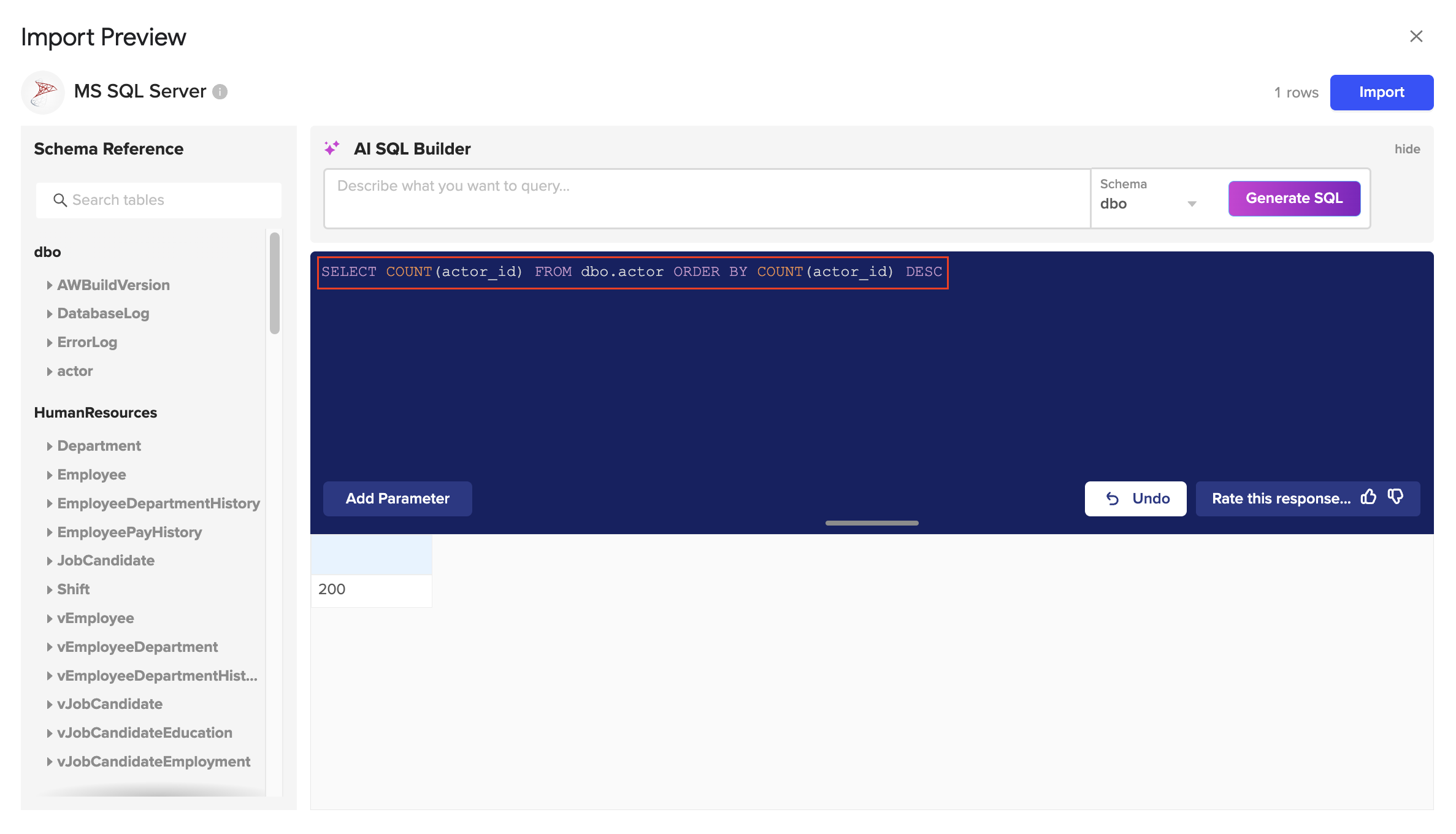
Task: Expand the Shift table entry
Action: (x=50, y=589)
